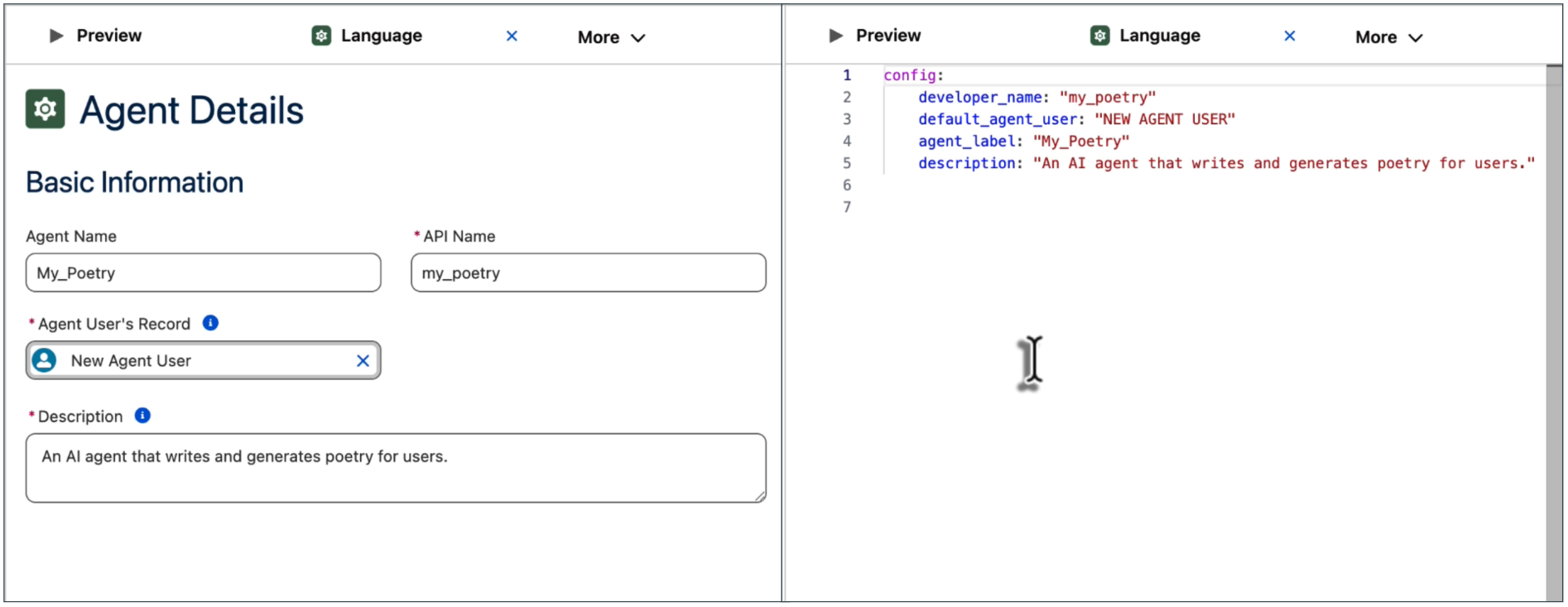Close the Language tab in left panel
This screenshot has height=607, width=1568.
coord(512,36)
